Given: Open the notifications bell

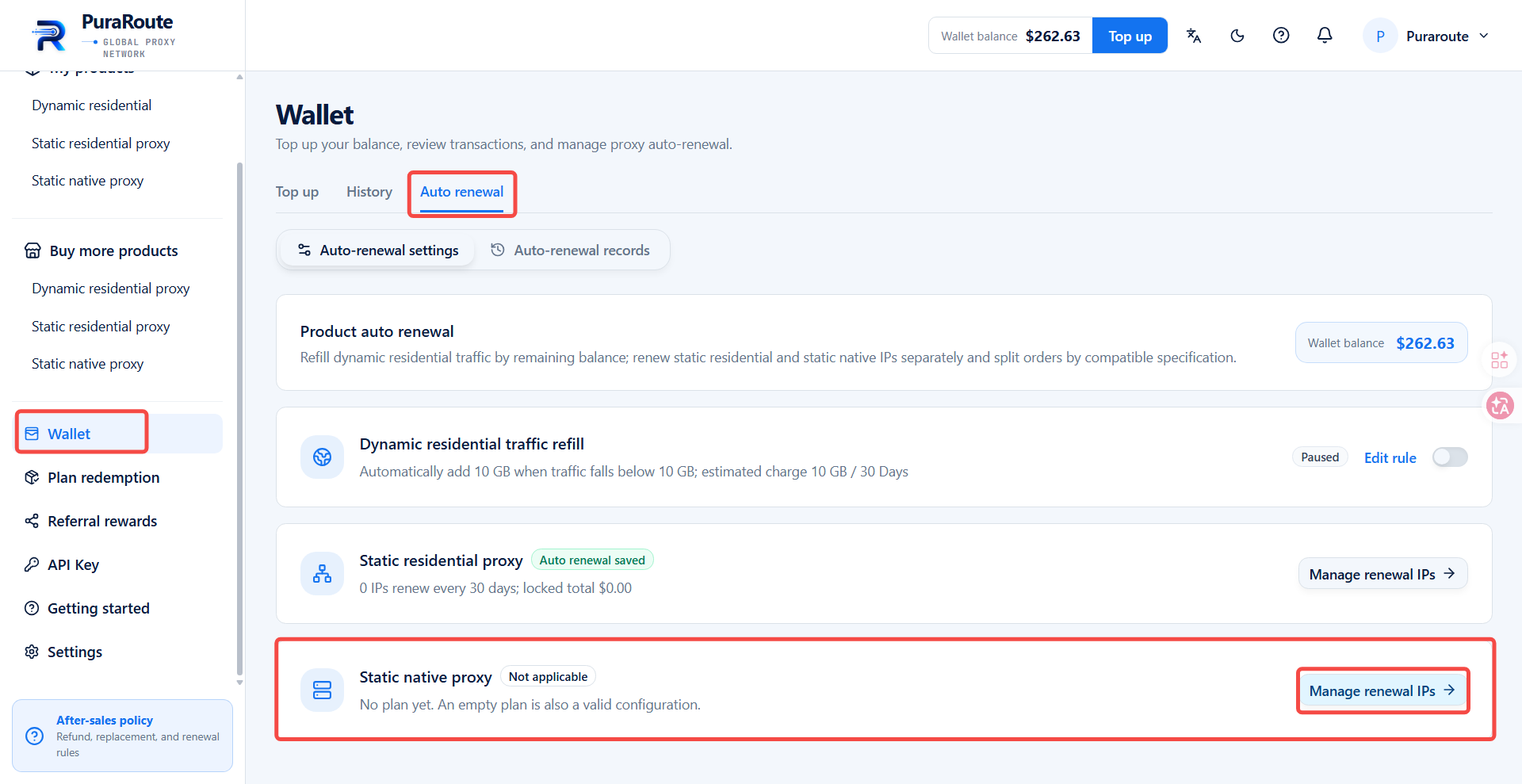Looking at the screenshot, I should click(x=1325, y=36).
